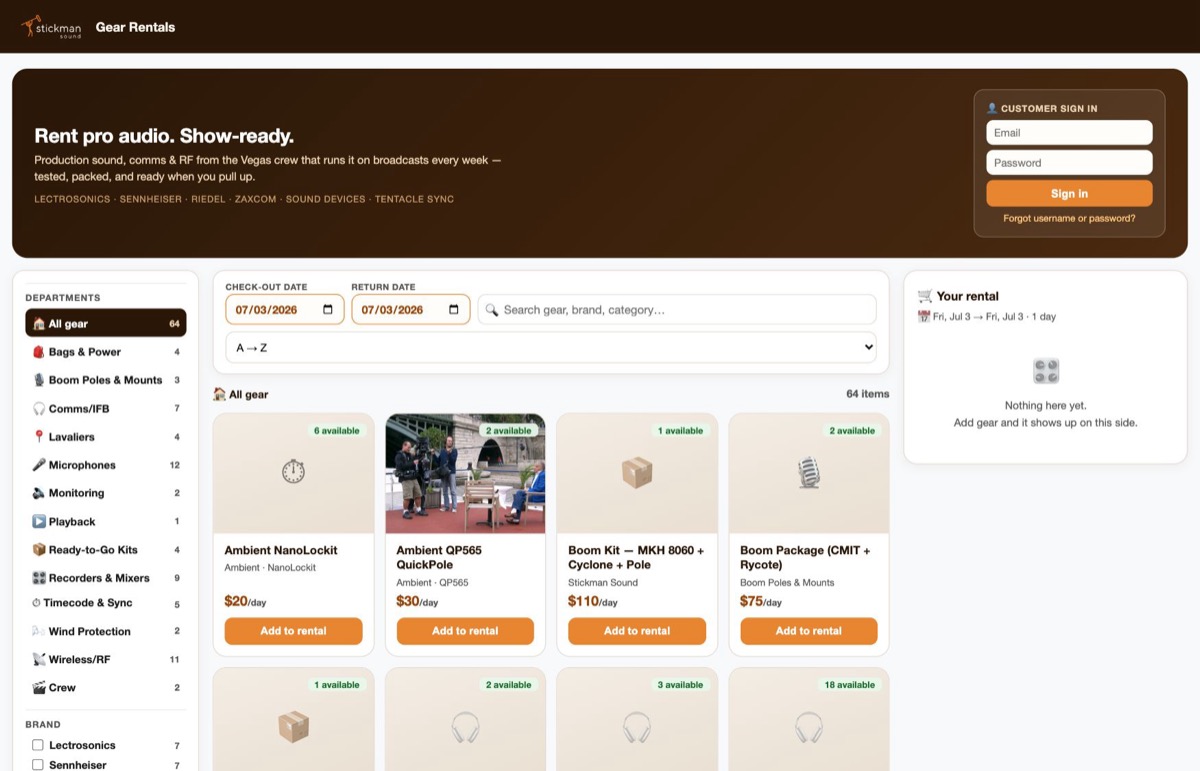Click the return date field value
The height and width of the screenshot is (771, 1200).
[393, 310]
